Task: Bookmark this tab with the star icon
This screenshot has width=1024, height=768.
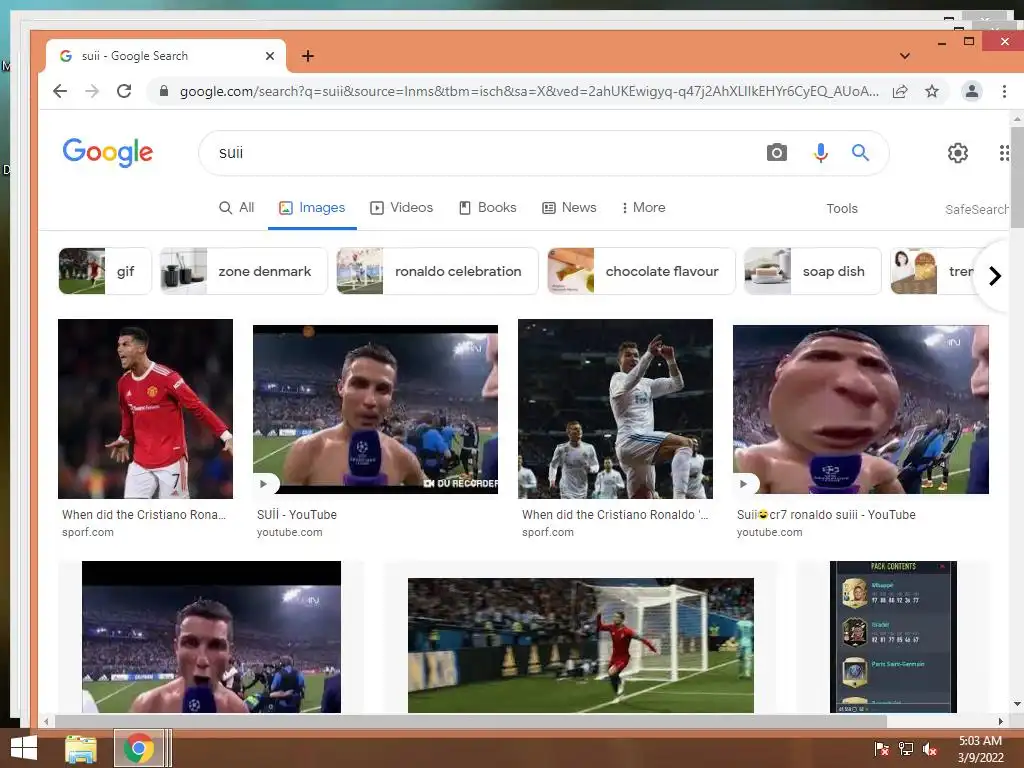Action: [932, 91]
